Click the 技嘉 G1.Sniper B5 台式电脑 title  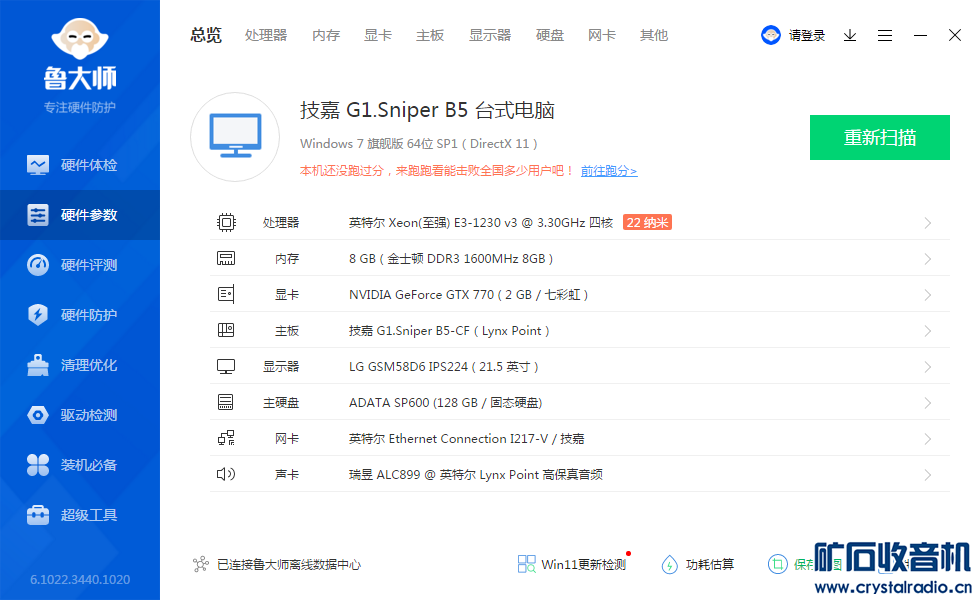427,110
